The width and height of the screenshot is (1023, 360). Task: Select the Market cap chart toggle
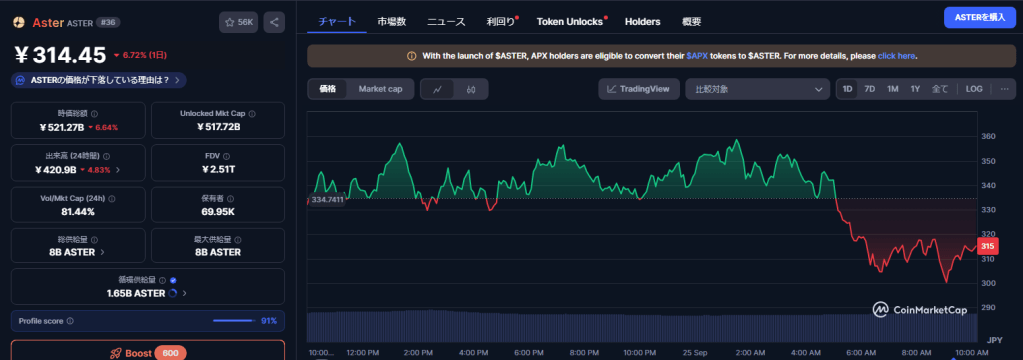pos(380,89)
